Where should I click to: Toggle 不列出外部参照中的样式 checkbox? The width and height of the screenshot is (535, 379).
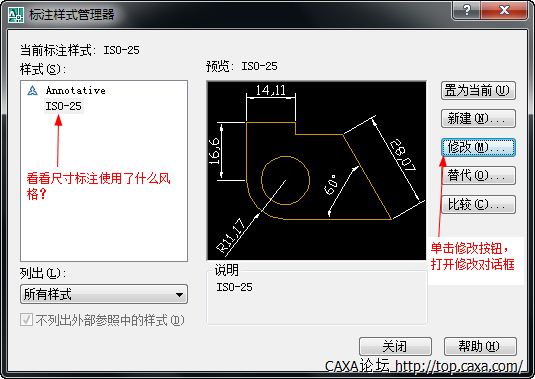[26, 320]
